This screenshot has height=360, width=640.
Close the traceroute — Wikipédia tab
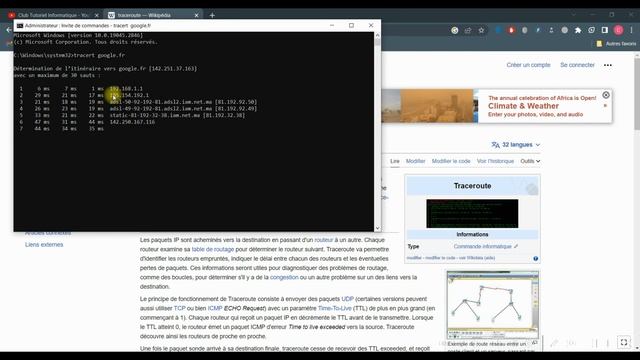[196, 15]
